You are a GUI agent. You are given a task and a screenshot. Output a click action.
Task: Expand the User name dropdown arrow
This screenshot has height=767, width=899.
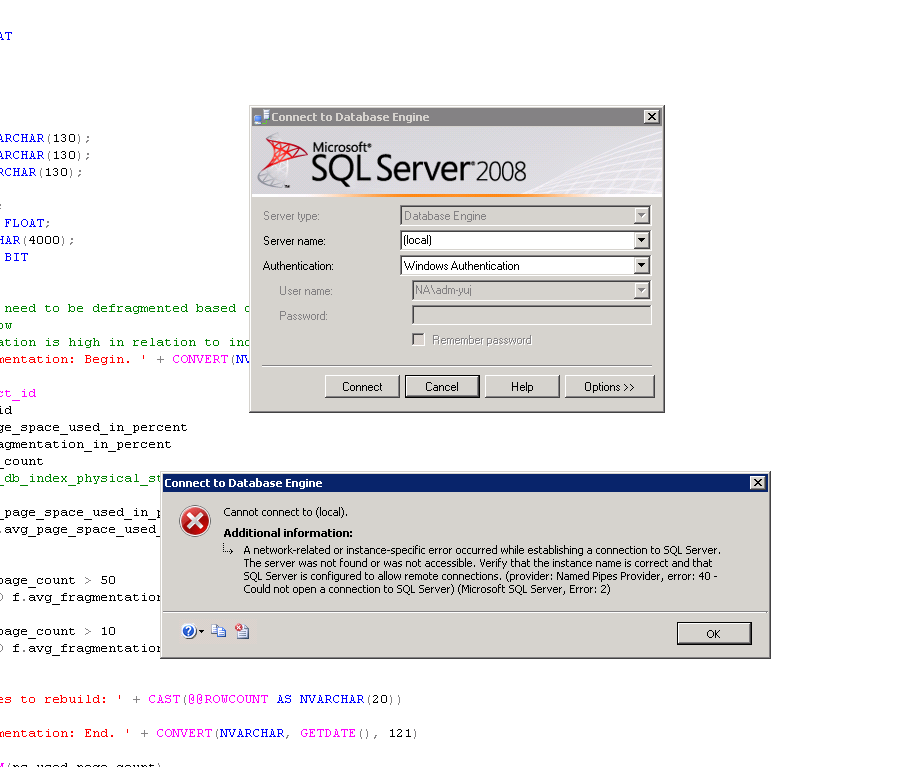[642, 291]
